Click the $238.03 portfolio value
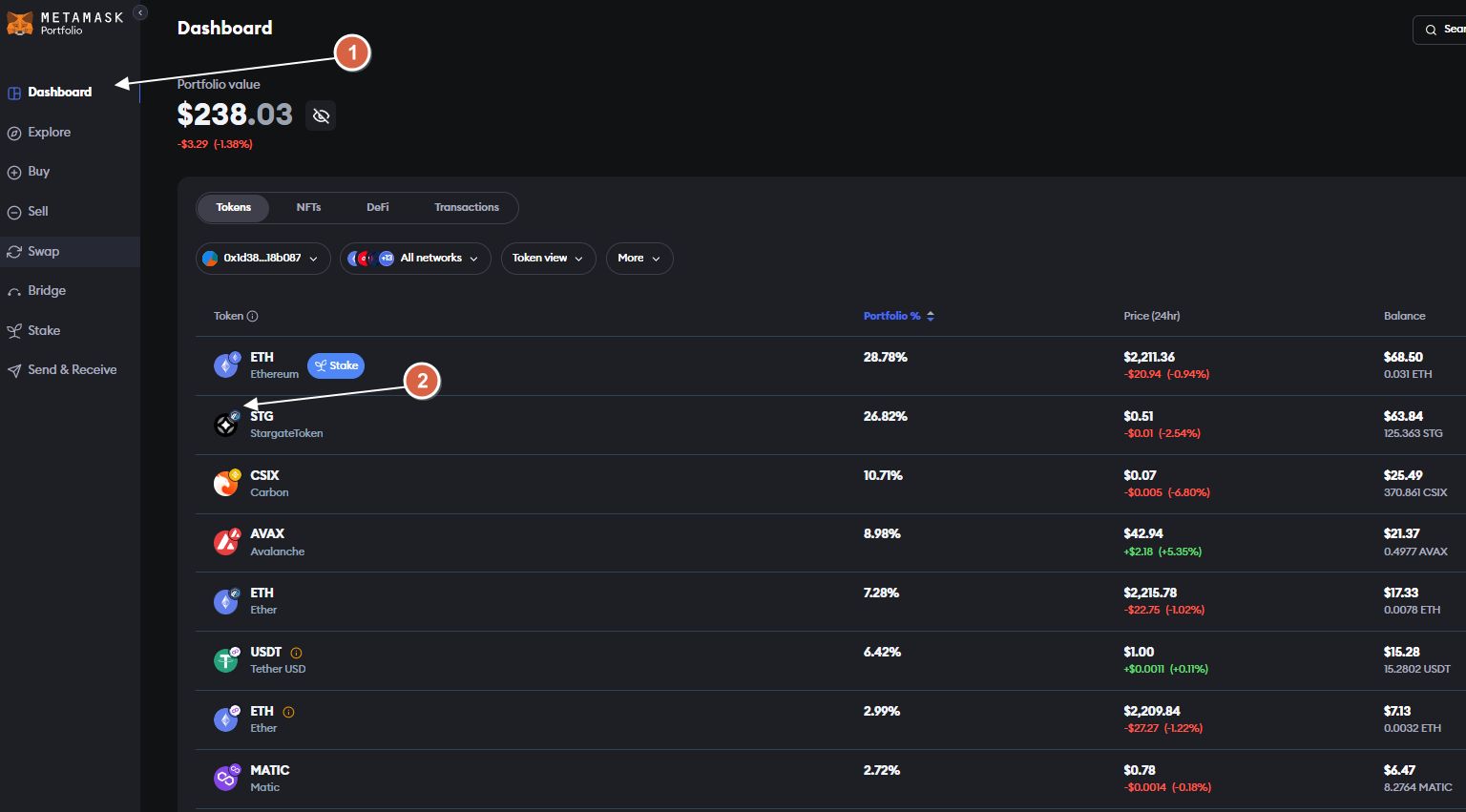 click(235, 115)
